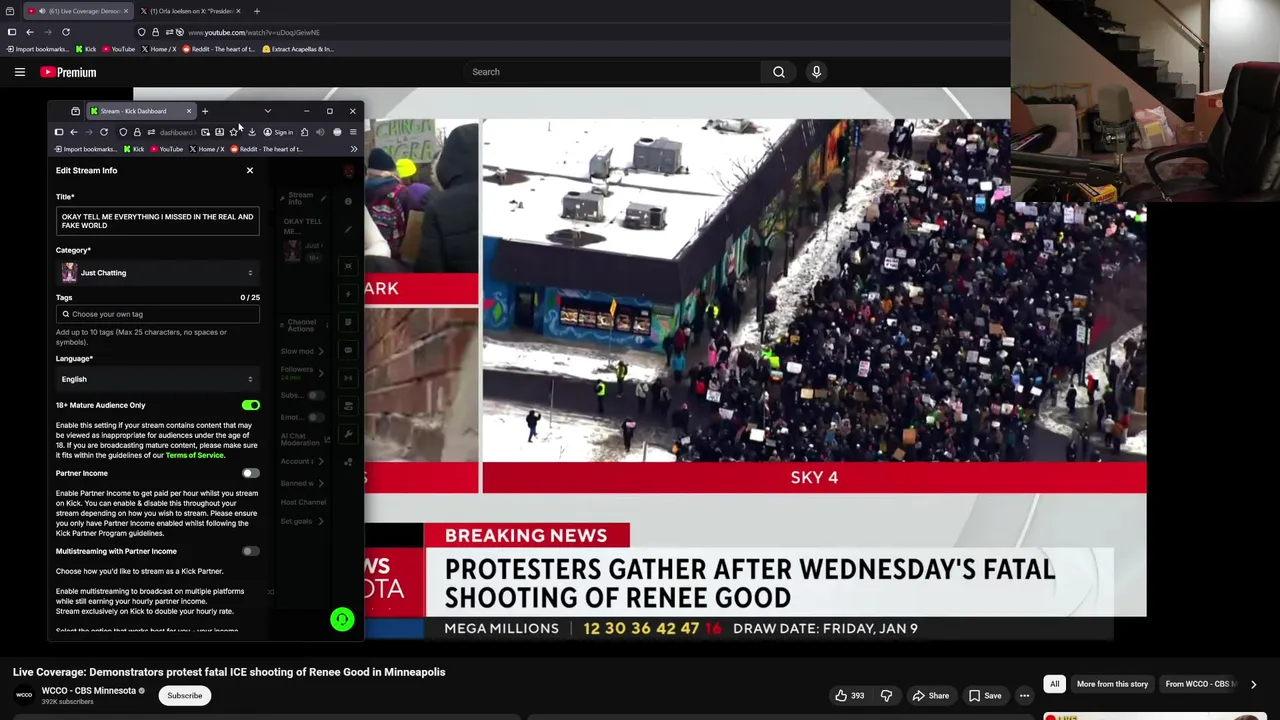Select the All filter chip
Viewport: 1280px width, 720px height.
point(1054,684)
